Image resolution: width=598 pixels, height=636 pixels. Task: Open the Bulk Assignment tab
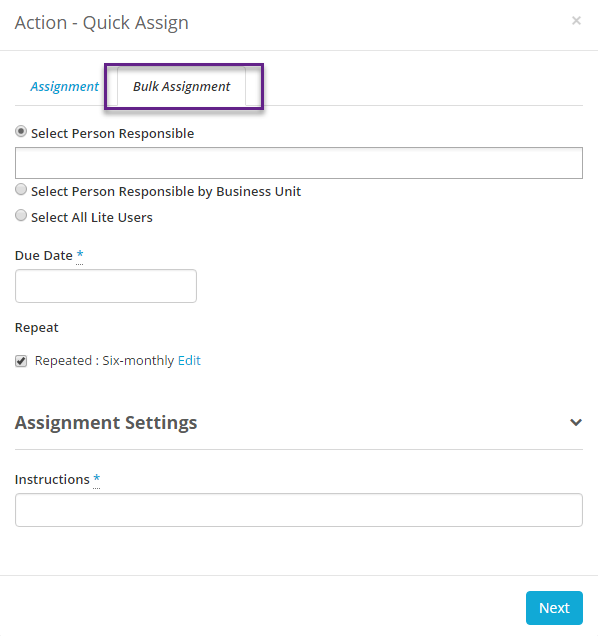pyautogui.click(x=181, y=86)
